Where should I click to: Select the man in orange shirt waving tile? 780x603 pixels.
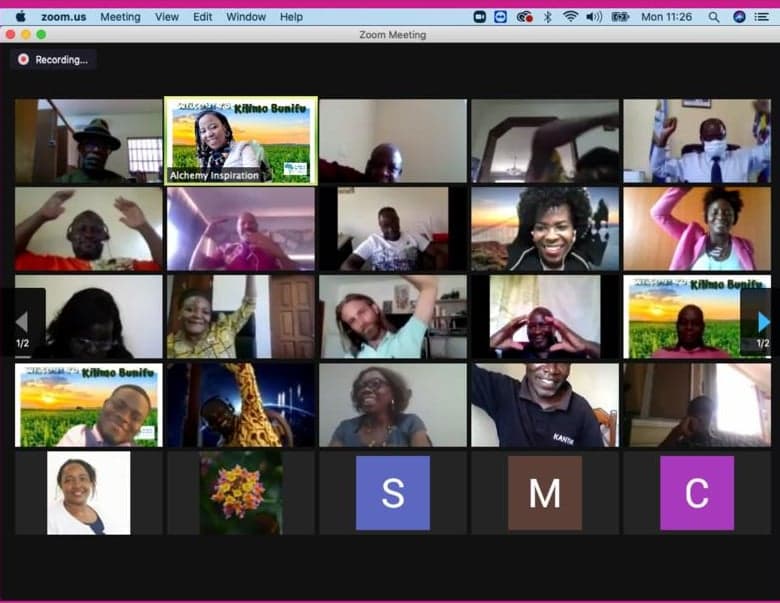(x=89, y=229)
